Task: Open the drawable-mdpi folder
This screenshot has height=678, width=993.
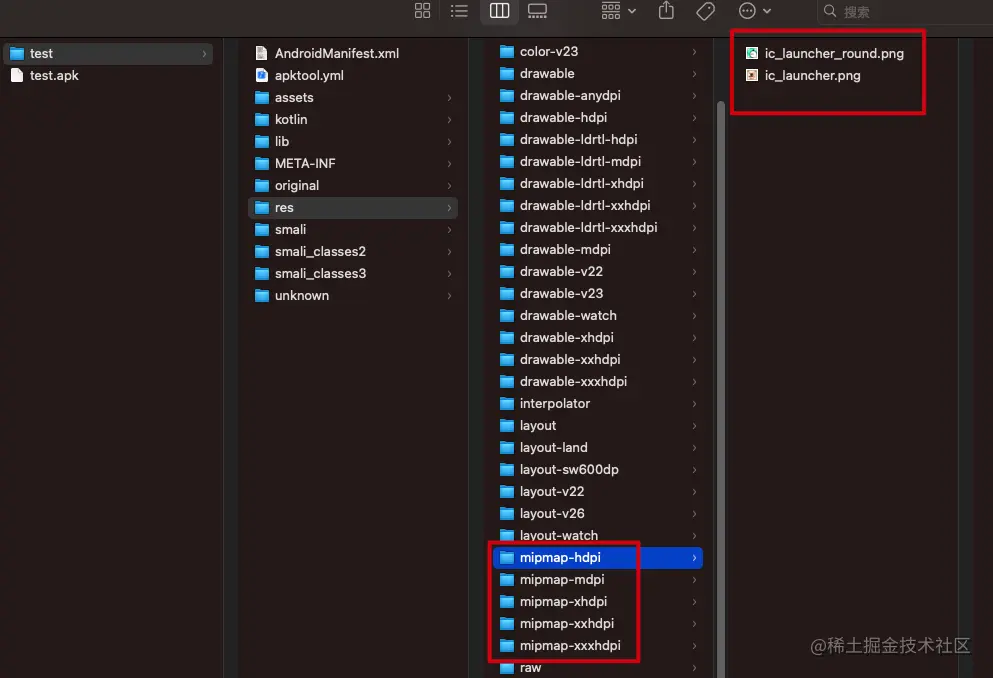Action: point(598,249)
